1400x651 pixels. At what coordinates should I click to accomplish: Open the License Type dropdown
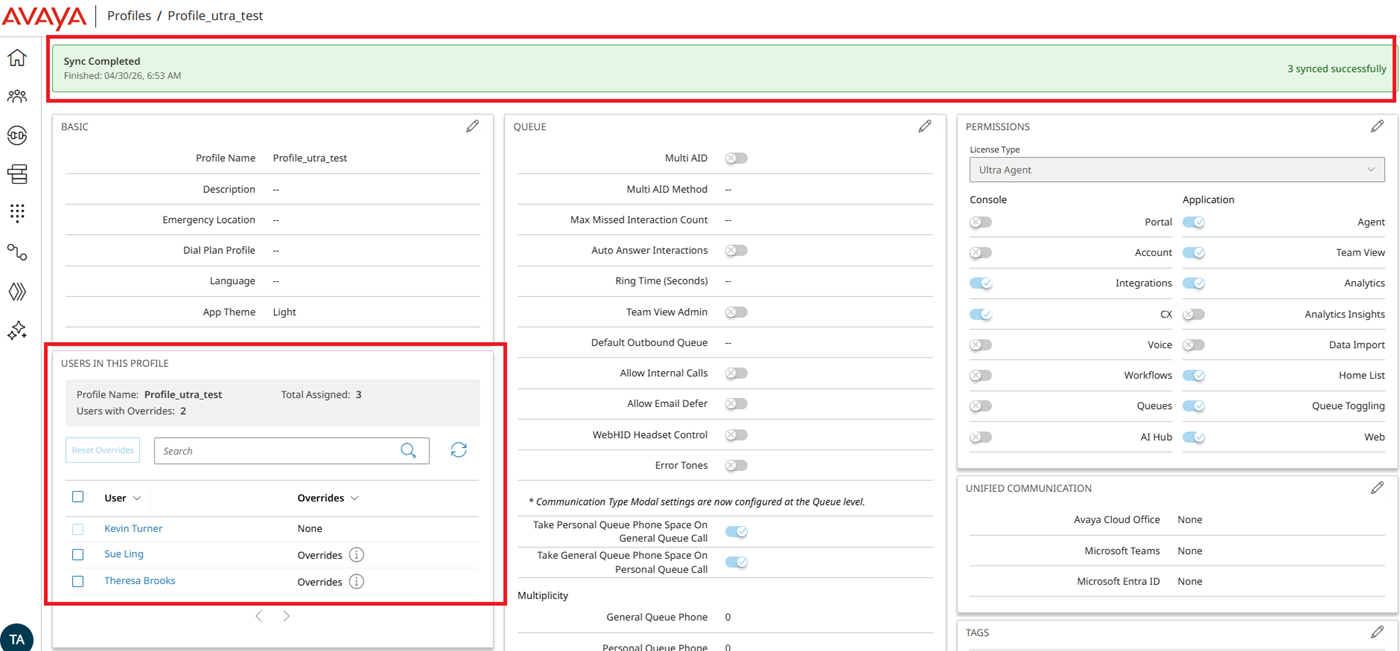(1177, 170)
